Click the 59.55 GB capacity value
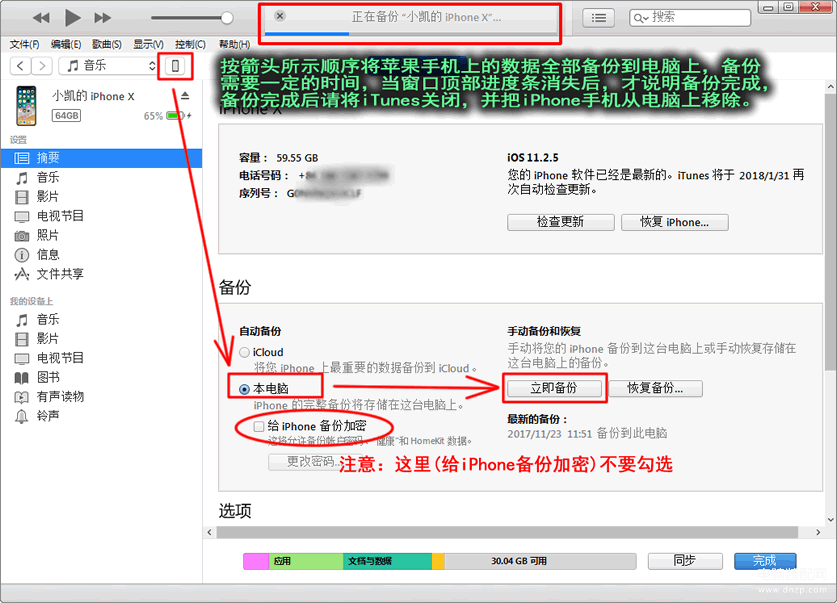The height and width of the screenshot is (603, 837). pyautogui.click(x=297, y=158)
